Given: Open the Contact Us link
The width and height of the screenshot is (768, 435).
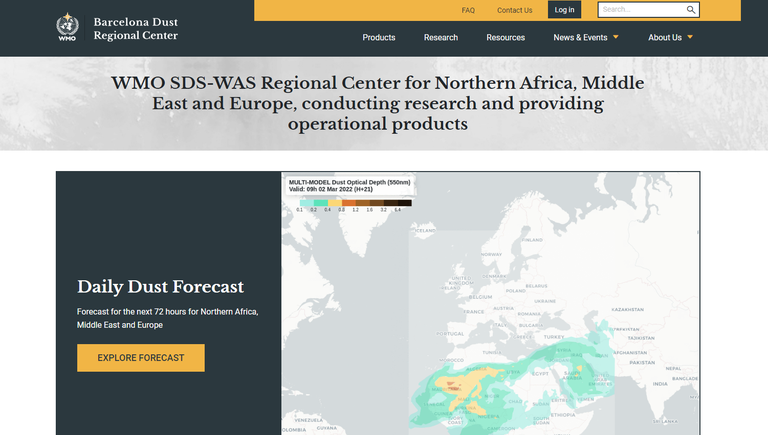Looking at the screenshot, I should tap(515, 10).
